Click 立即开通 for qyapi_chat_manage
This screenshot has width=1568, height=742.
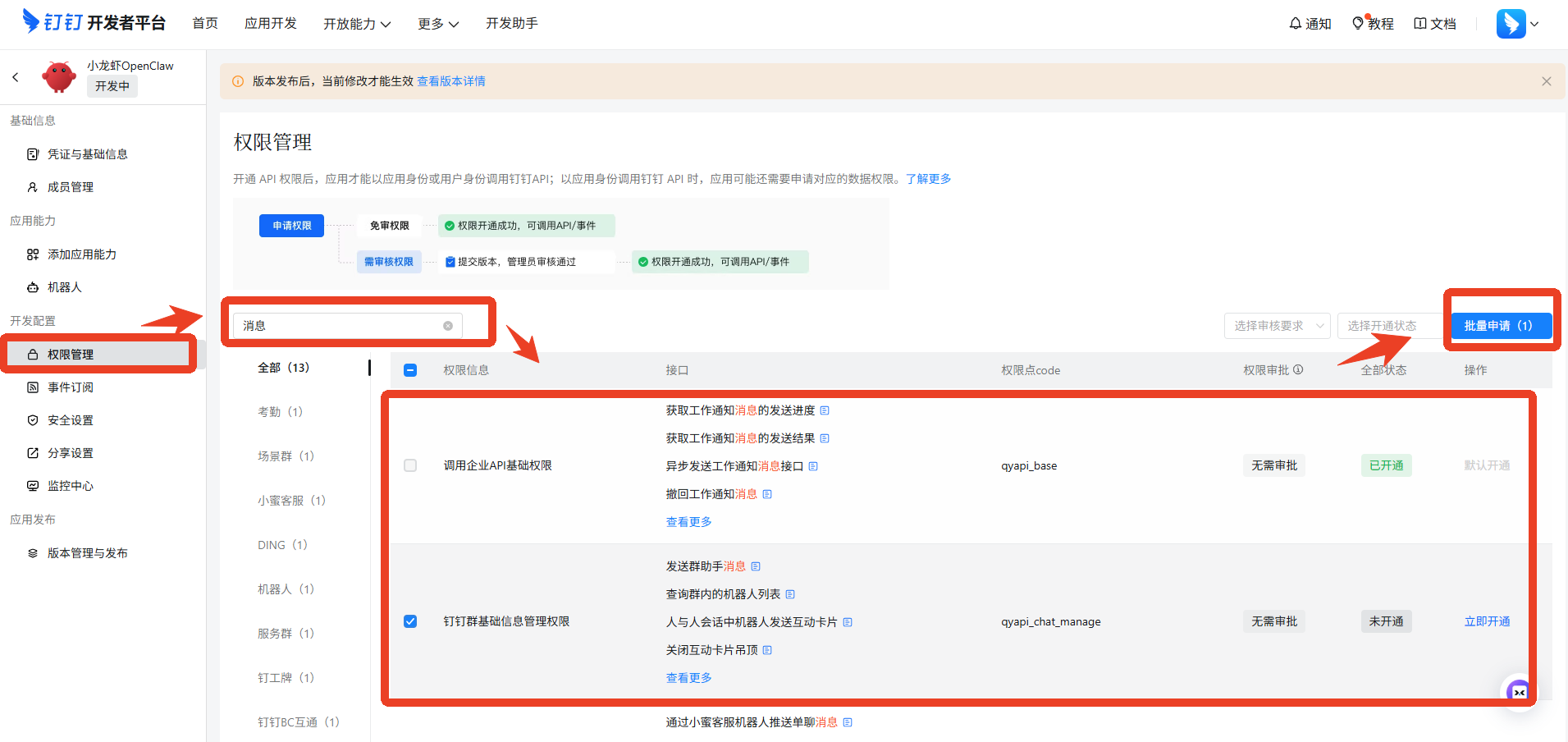(x=1487, y=621)
